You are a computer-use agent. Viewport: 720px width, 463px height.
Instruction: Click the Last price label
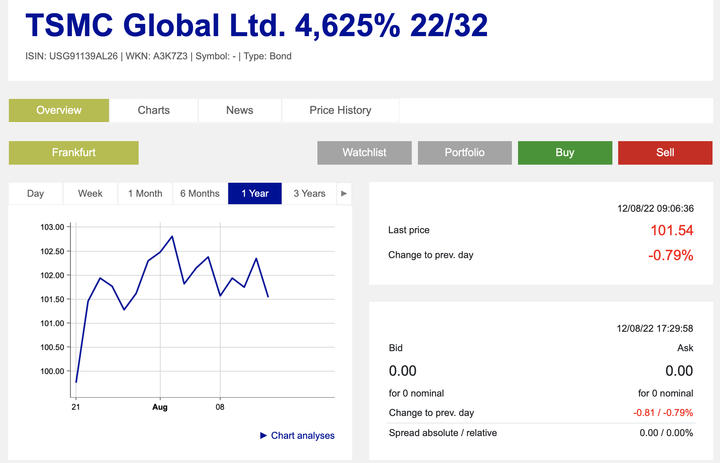pyautogui.click(x=409, y=230)
